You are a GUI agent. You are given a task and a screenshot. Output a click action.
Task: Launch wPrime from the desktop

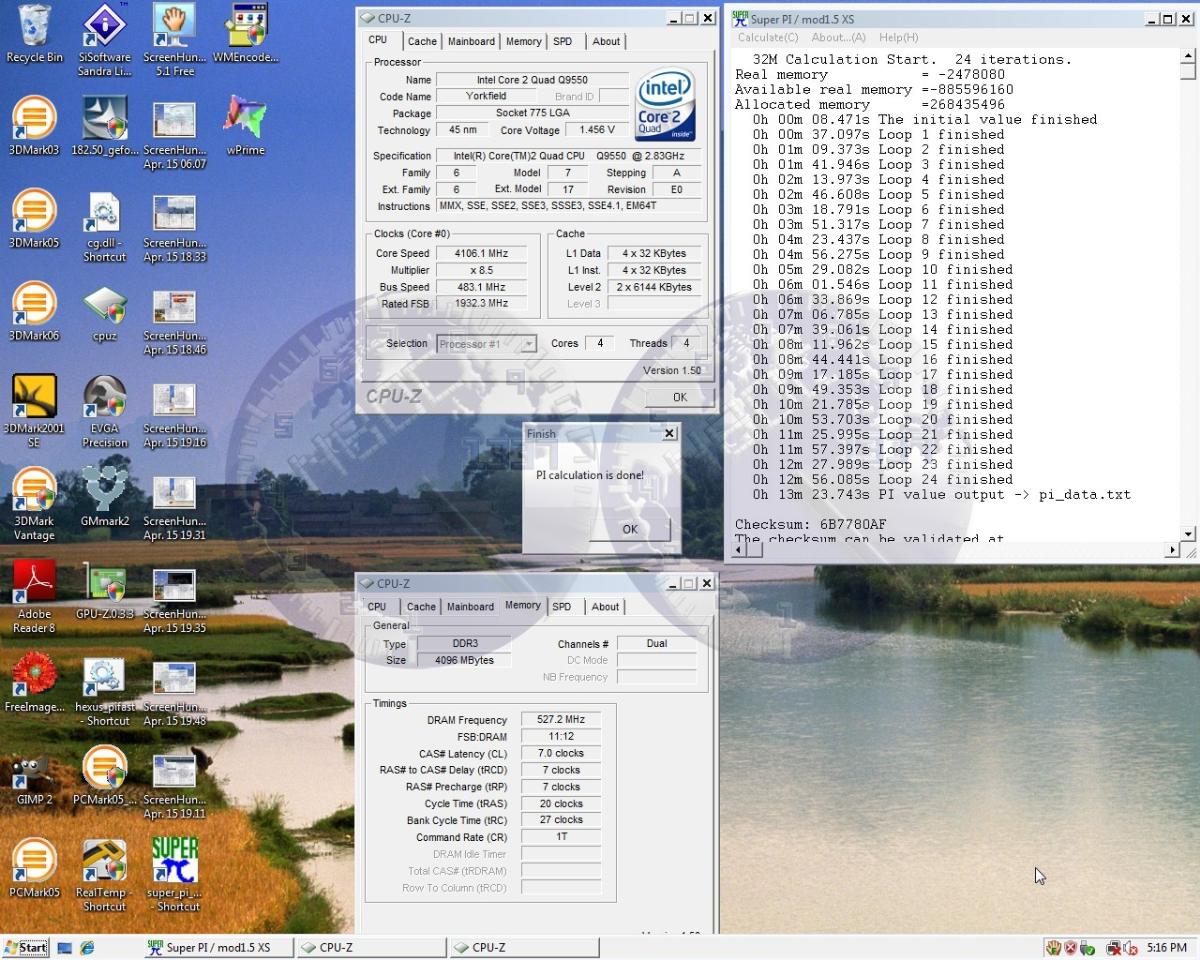246,127
